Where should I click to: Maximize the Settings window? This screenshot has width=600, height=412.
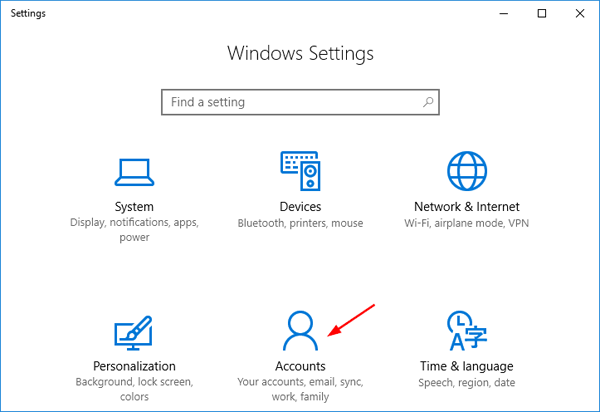(541, 14)
